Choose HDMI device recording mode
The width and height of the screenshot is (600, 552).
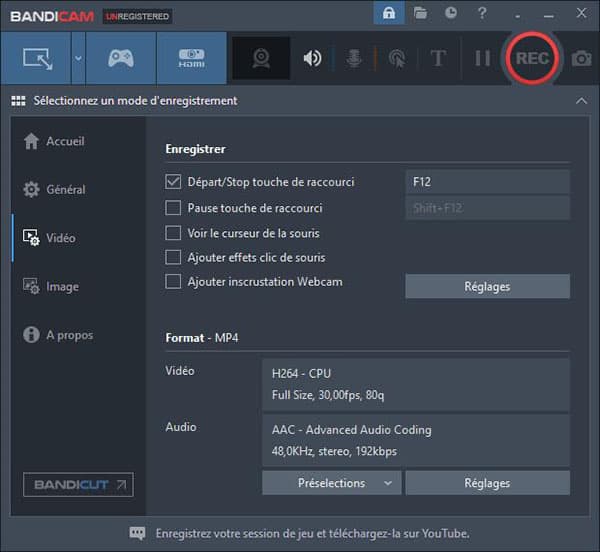tap(191, 58)
